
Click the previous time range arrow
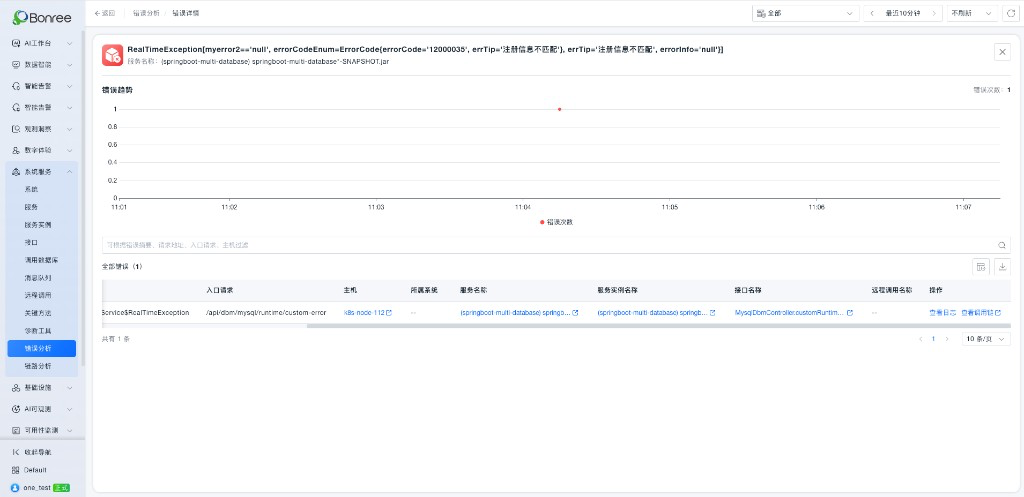pos(872,13)
